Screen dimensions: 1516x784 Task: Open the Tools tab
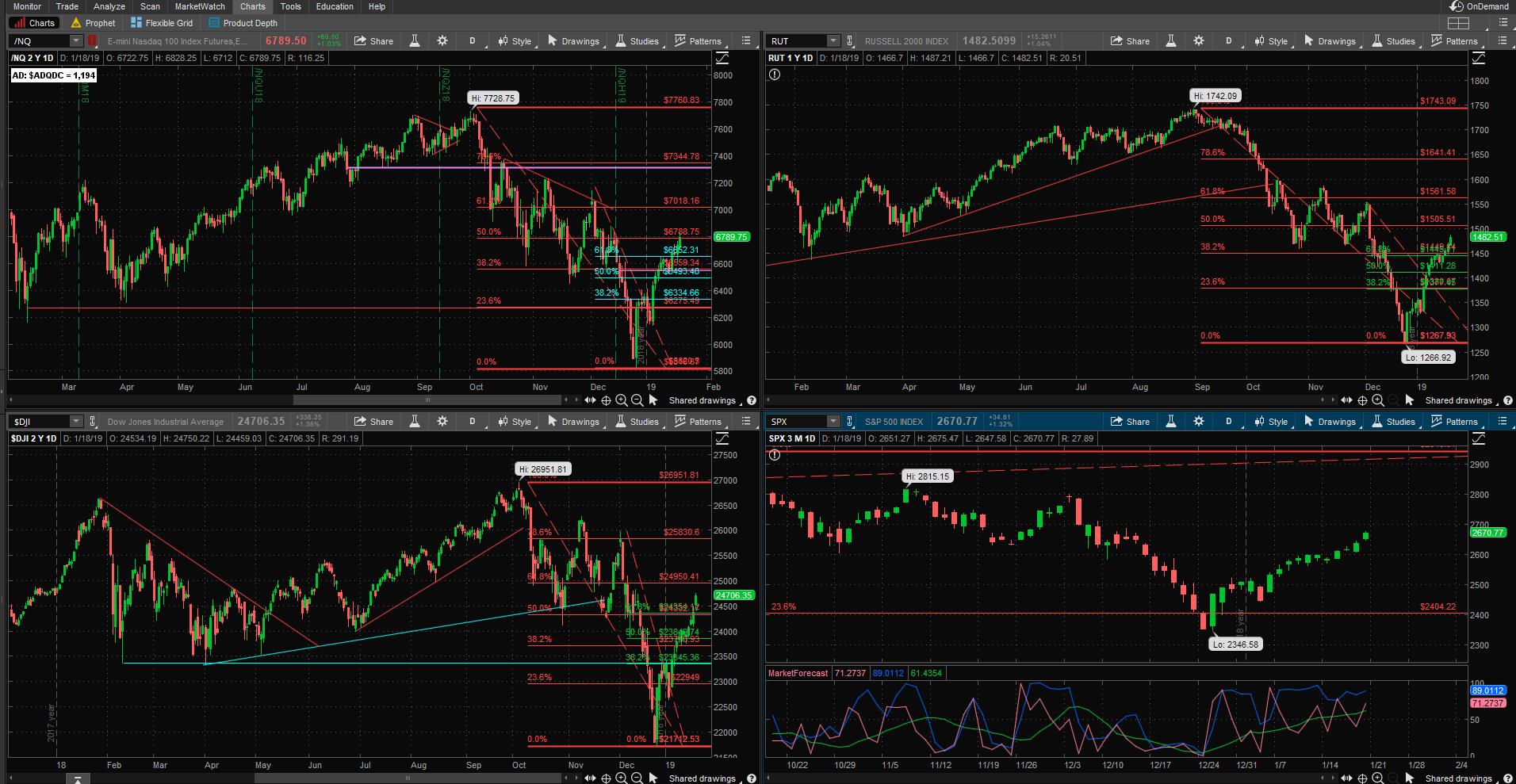pyautogui.click(x=291, y=6)
